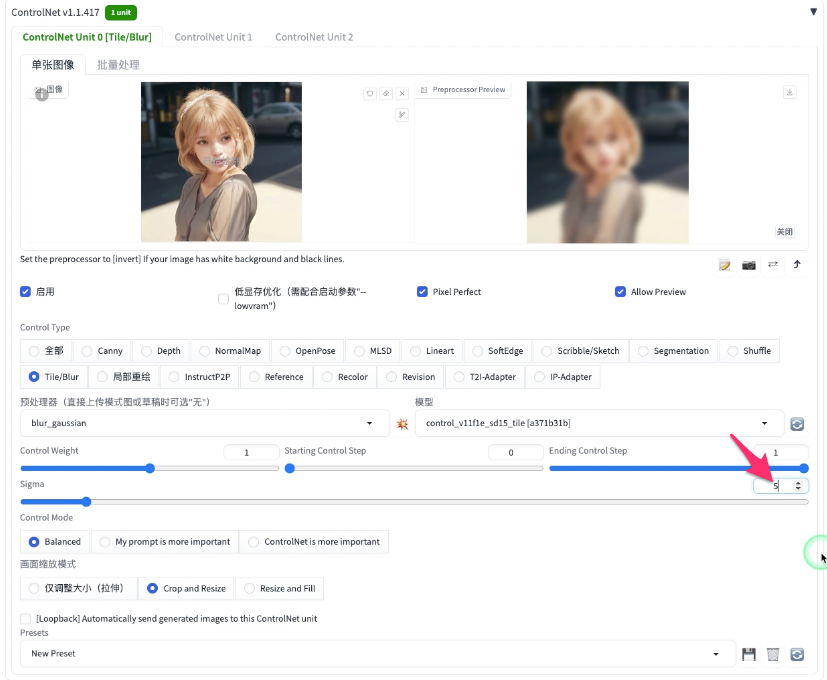Select MLSD control type
The image size is (827, 680).
pyautogui.click(x=373, y=351)
